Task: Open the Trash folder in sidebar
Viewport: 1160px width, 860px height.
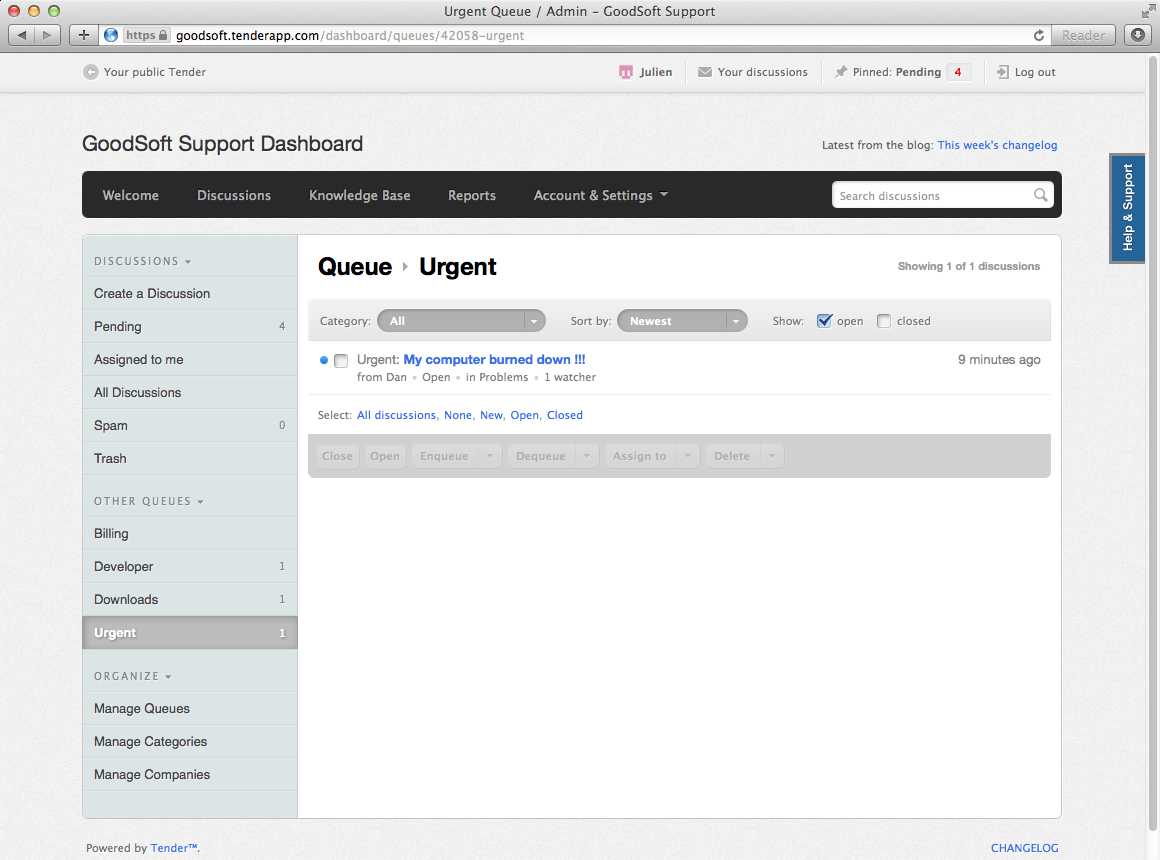Action: [190, 458]
